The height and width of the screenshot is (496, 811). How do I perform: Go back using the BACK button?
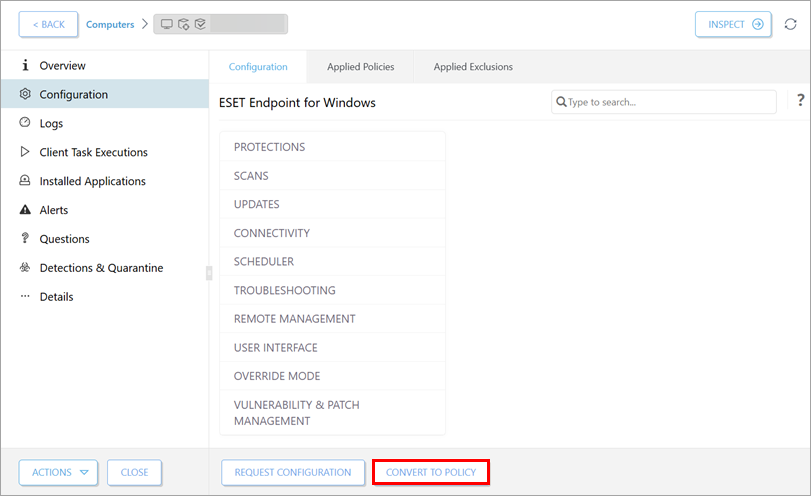click(48, 24)
